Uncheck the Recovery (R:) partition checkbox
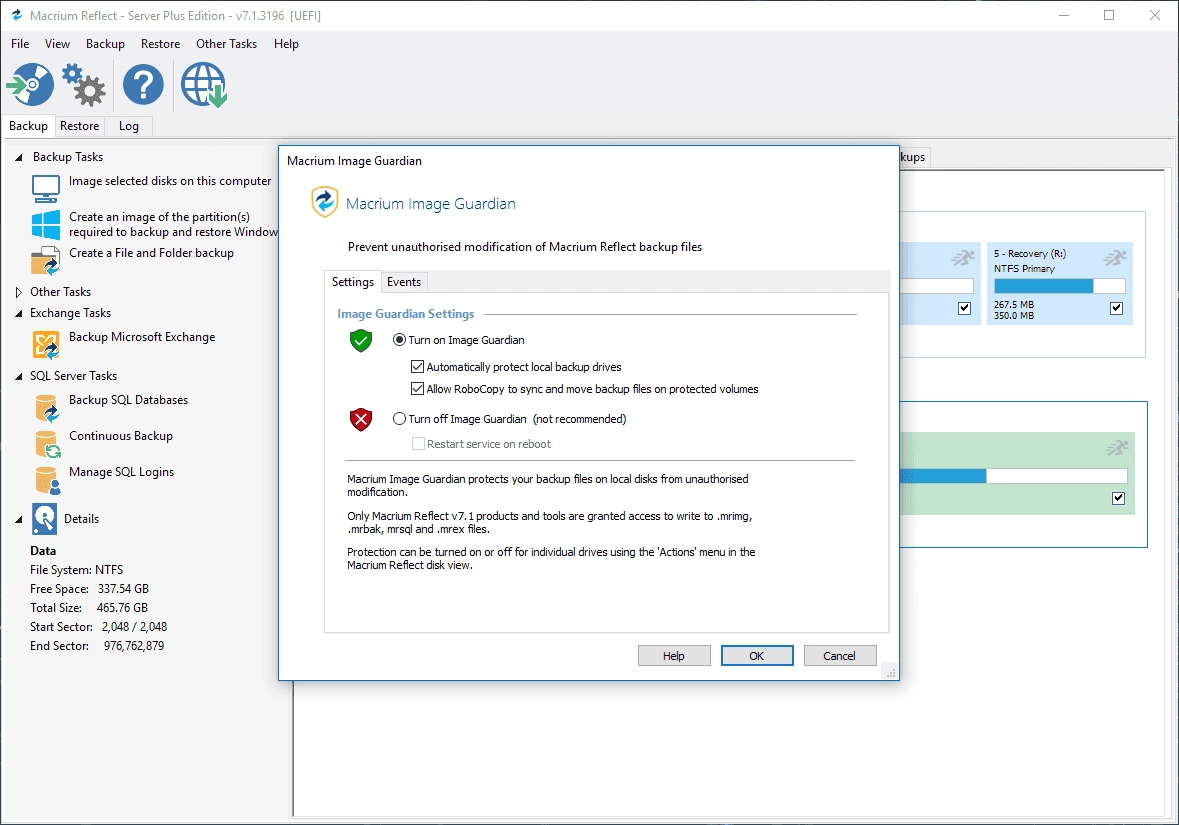 (1116, 308)
